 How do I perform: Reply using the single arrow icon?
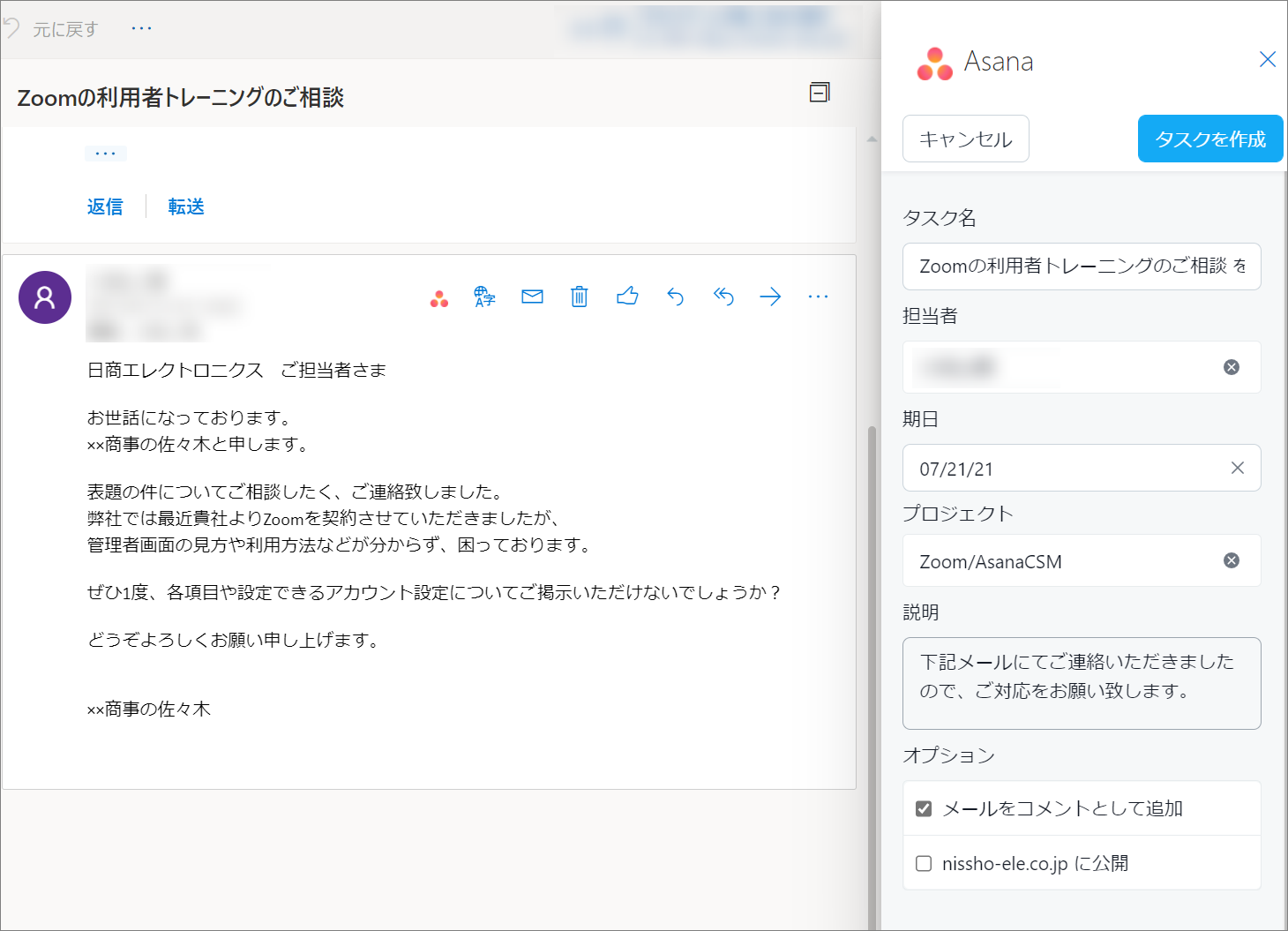click(676, 297)
